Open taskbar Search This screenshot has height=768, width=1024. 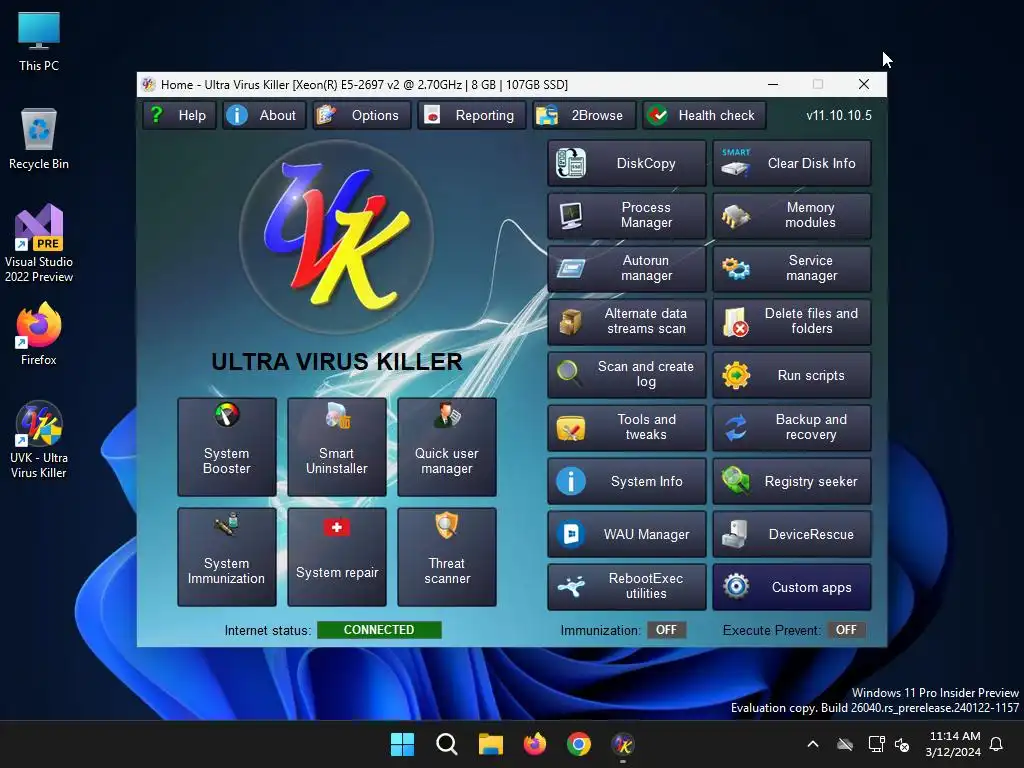(x=447, y=744)
